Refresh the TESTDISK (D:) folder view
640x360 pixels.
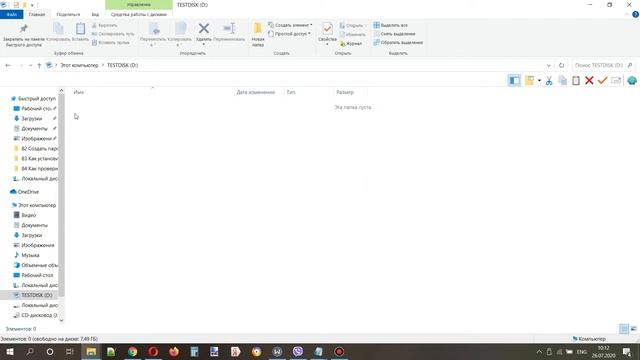(562, 65)
